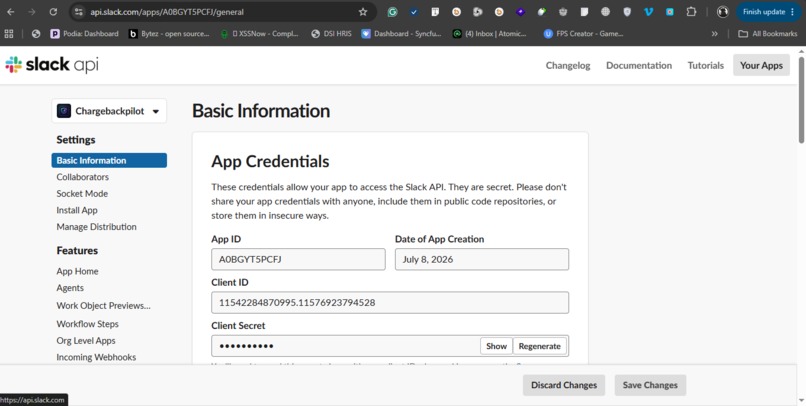Open the shield extension icon

click(627, 12)
